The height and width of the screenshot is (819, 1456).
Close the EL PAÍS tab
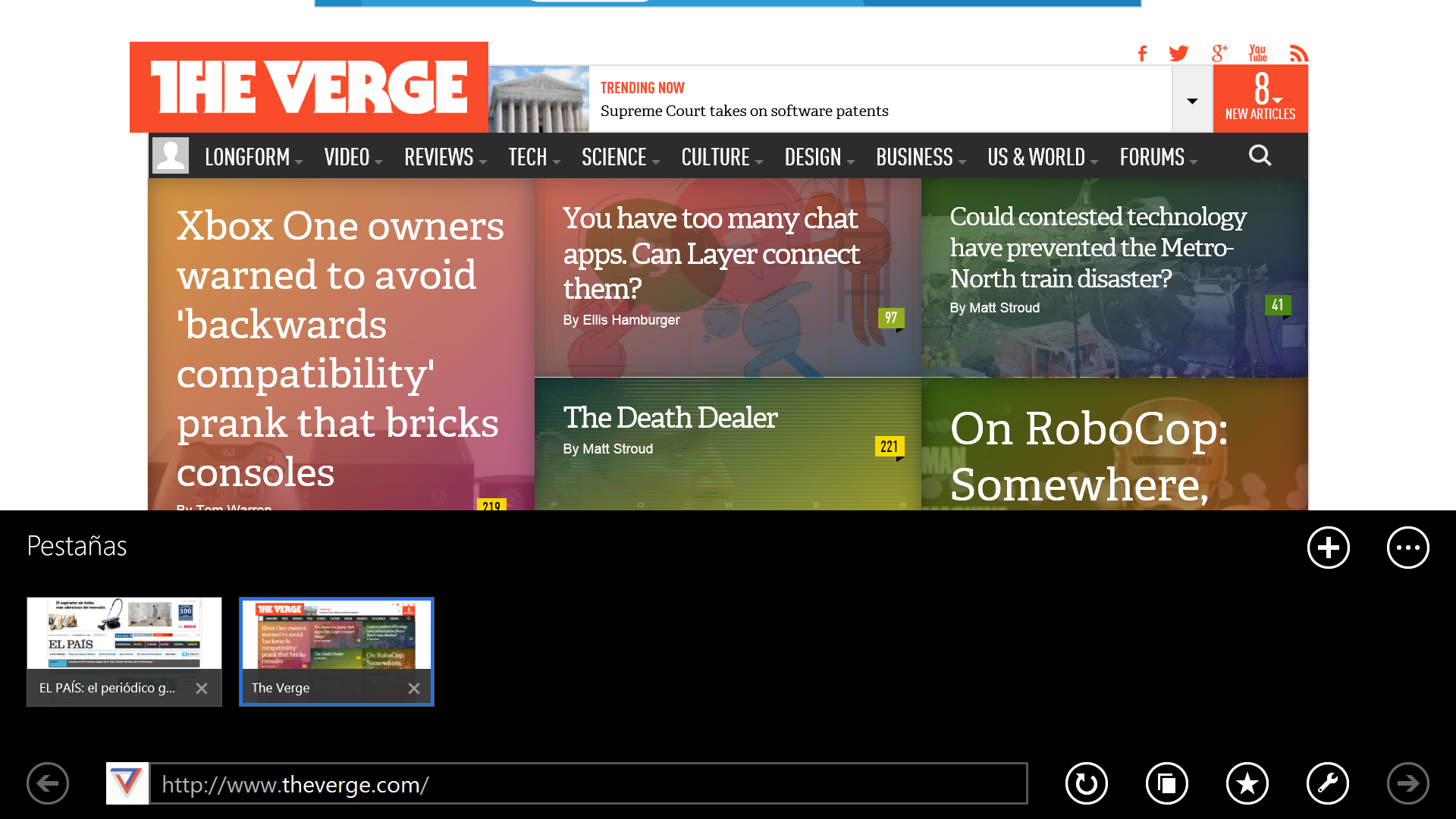[x=201, y=688]
